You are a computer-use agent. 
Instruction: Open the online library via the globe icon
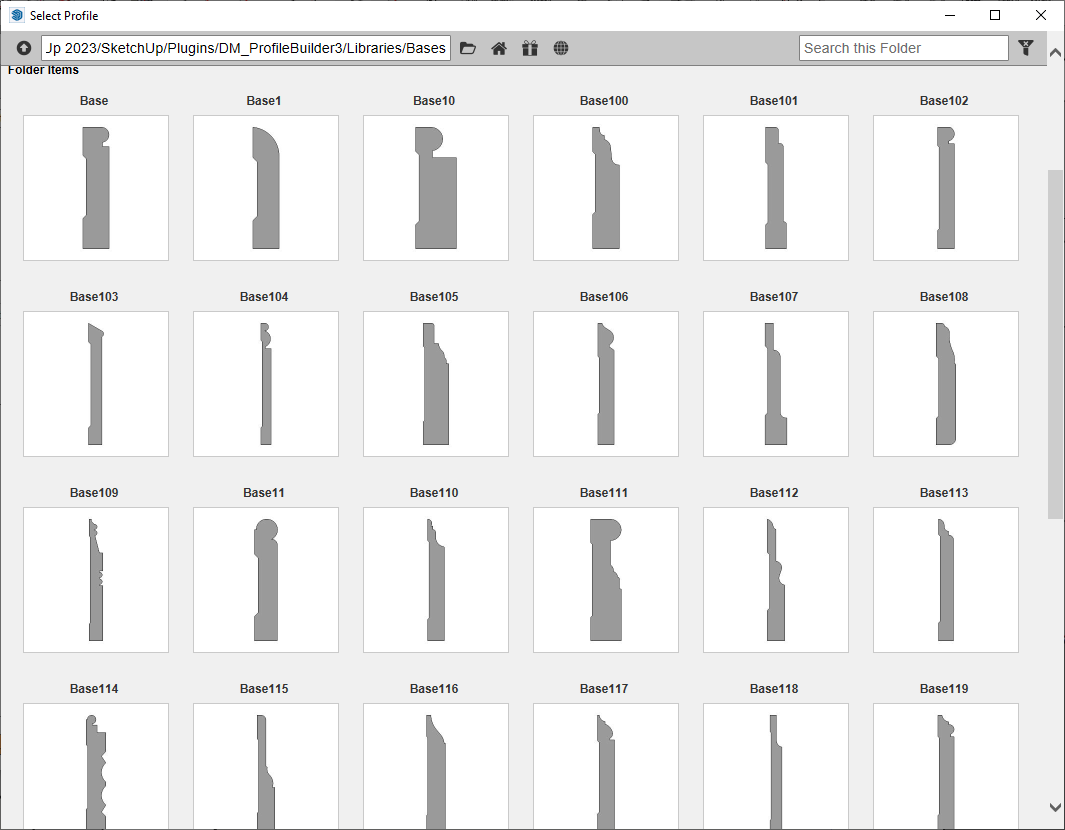pyautogui.click(x=561, y=47)
